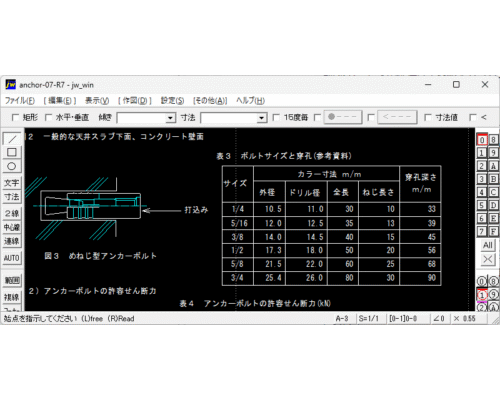Switch to layer 5
Viewport: 500px width, 400px height.
[482, 205]
